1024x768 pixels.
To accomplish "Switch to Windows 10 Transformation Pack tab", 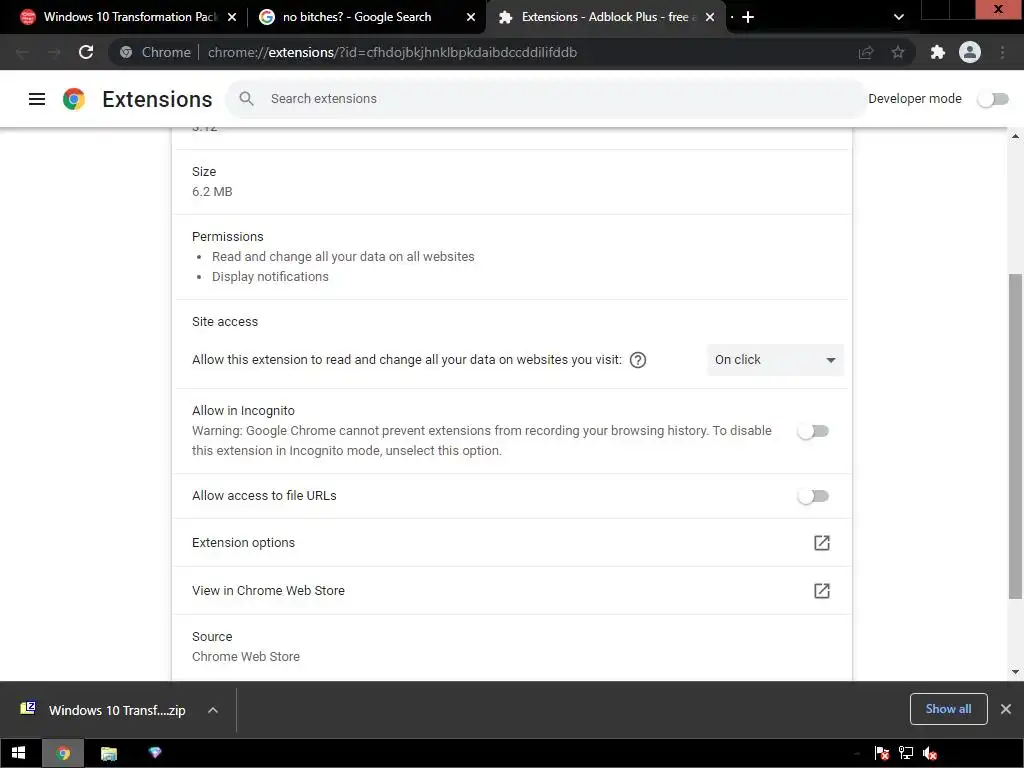I will point(128,17).
